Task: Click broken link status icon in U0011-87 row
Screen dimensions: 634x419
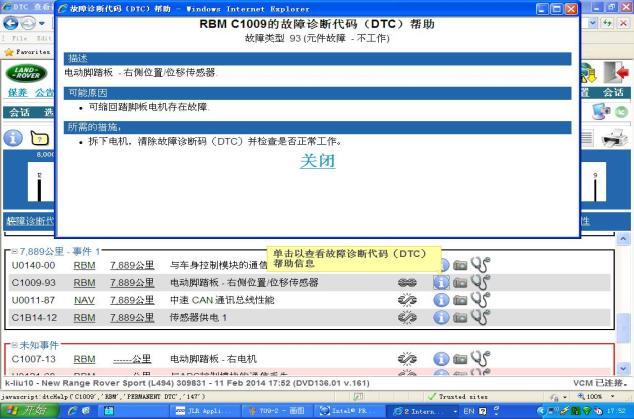Action: tap(407, 300)
